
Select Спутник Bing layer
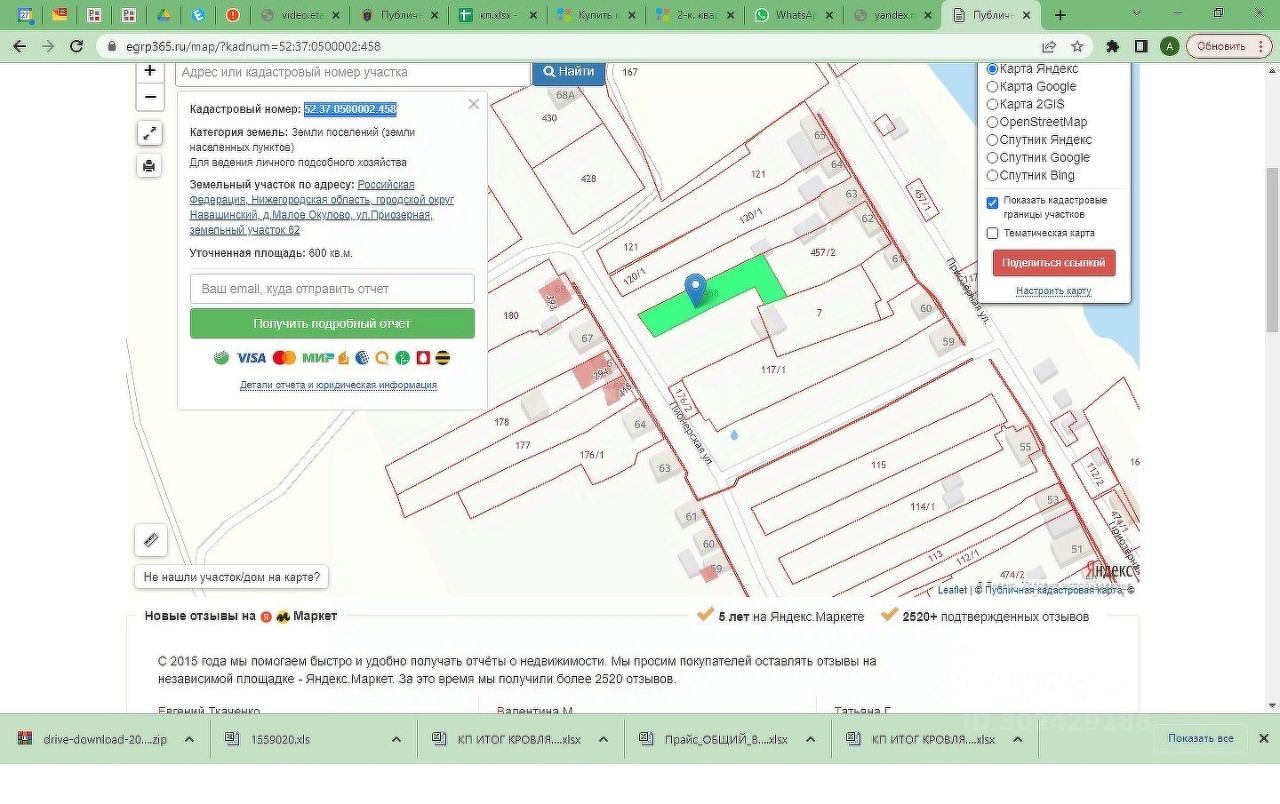[992, 175]
